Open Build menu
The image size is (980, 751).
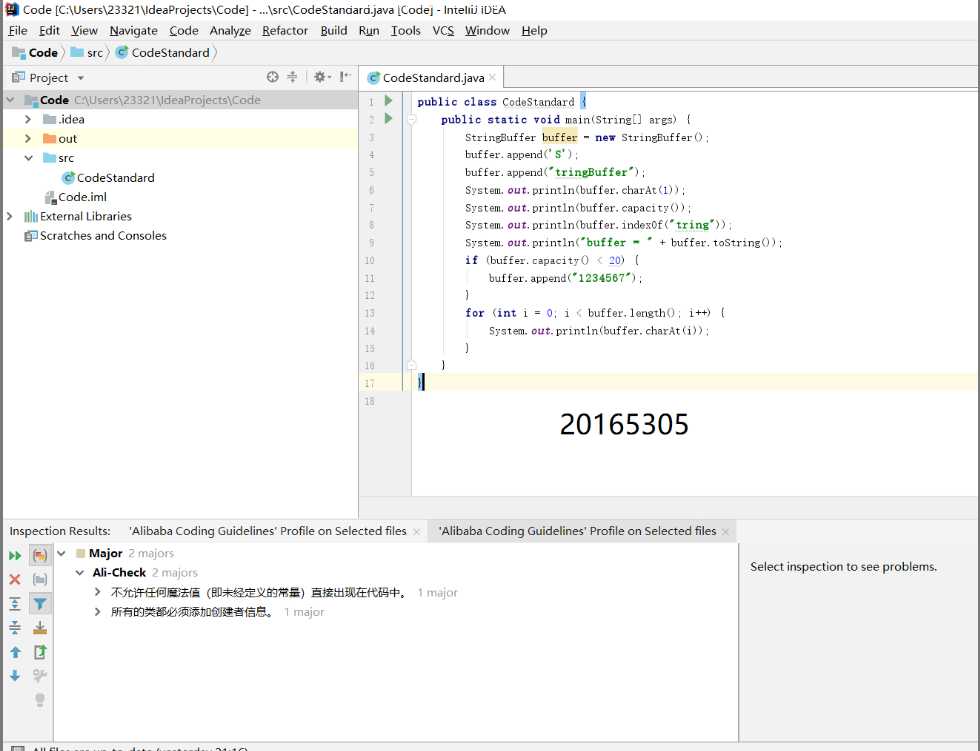coord(333,31)
